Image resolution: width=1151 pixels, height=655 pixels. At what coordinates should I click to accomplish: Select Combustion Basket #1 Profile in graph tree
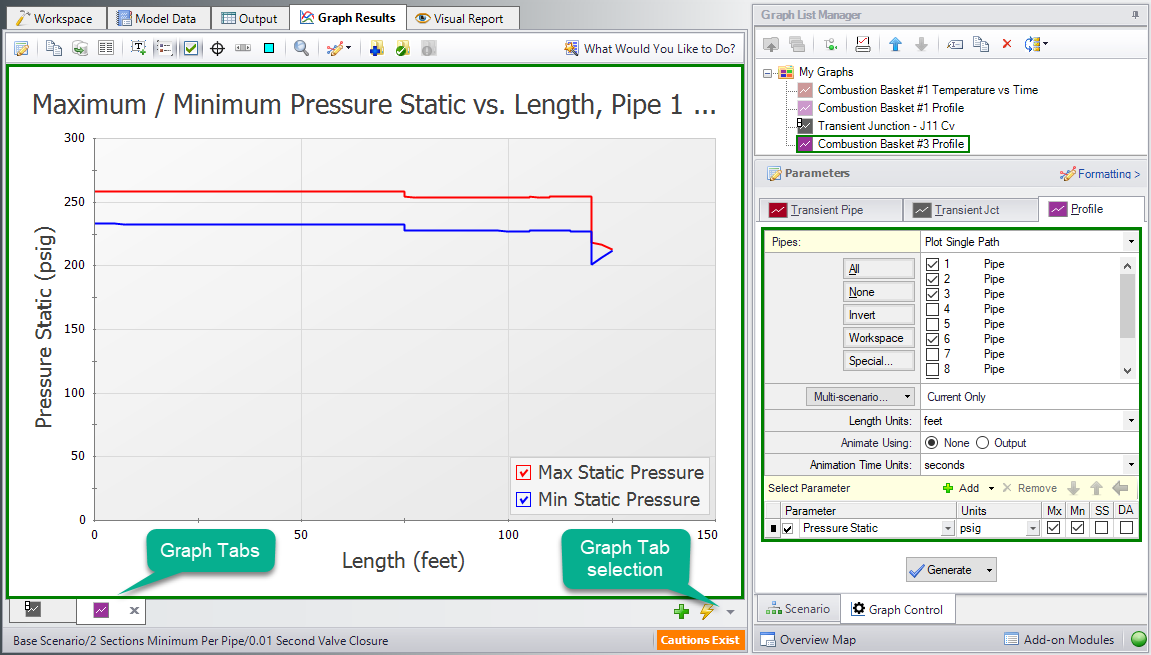[x=890, y=108]
